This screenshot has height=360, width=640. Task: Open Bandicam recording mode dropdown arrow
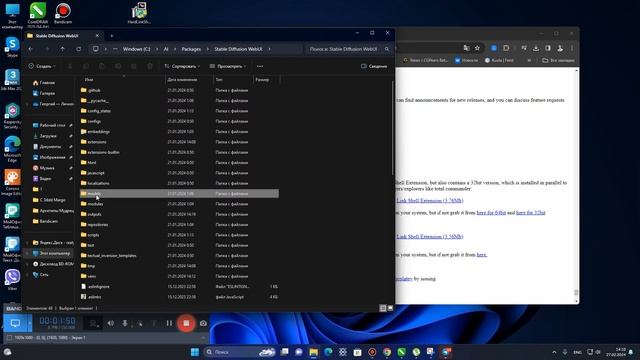30,323
